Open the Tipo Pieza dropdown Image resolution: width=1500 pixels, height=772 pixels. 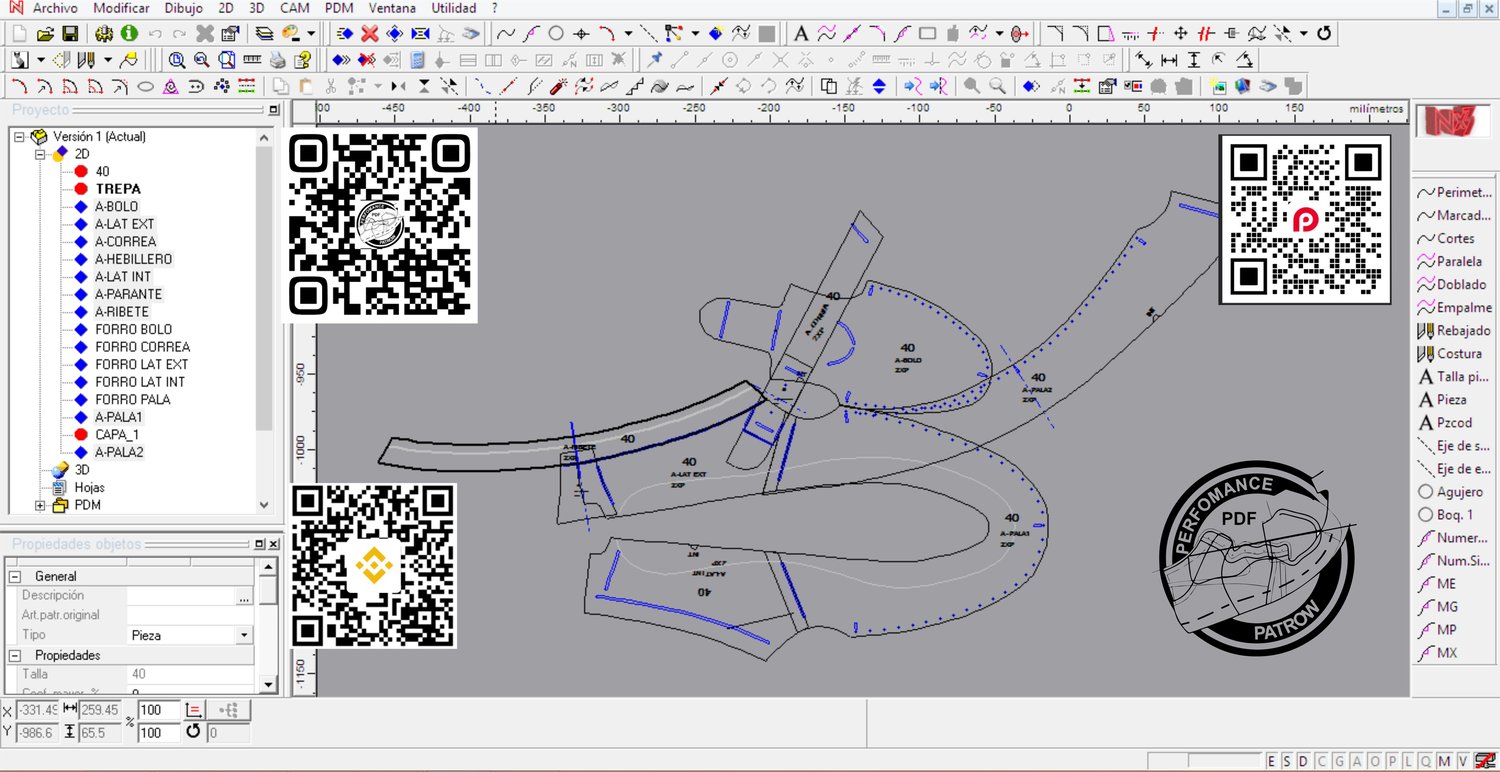coord(244,635)
